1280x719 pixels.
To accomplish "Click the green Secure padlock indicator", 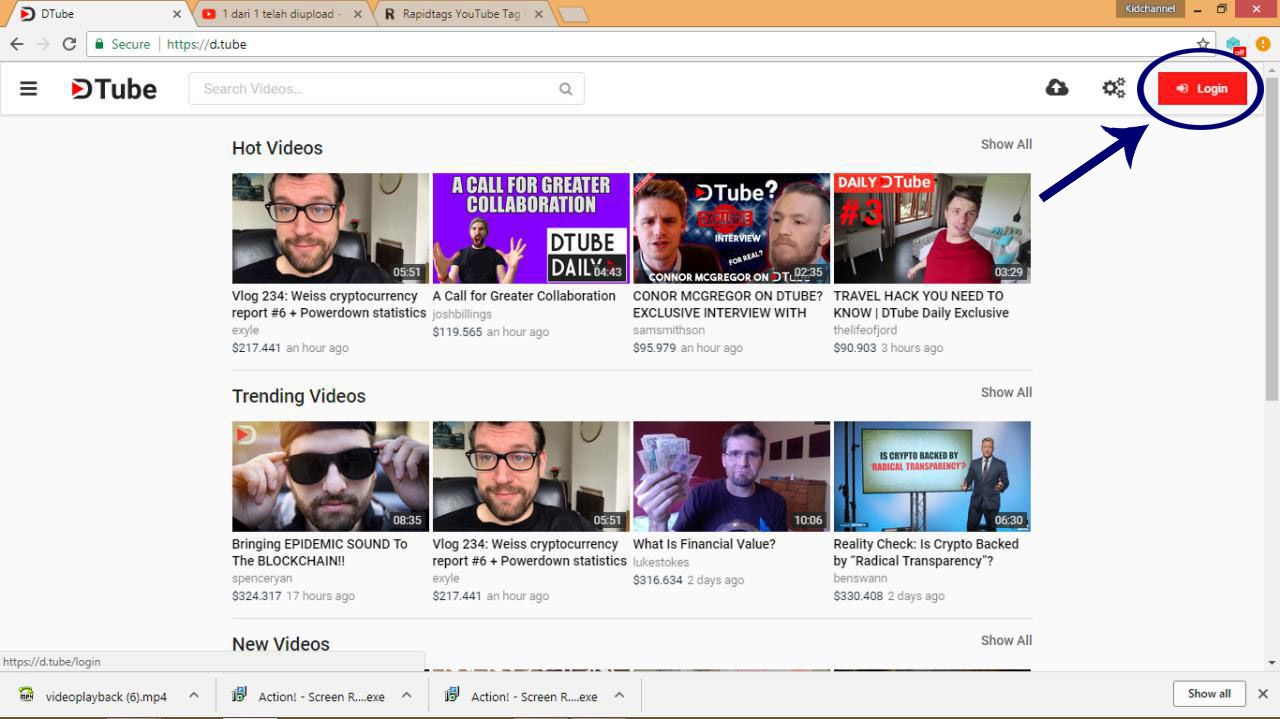I will 123,44.
